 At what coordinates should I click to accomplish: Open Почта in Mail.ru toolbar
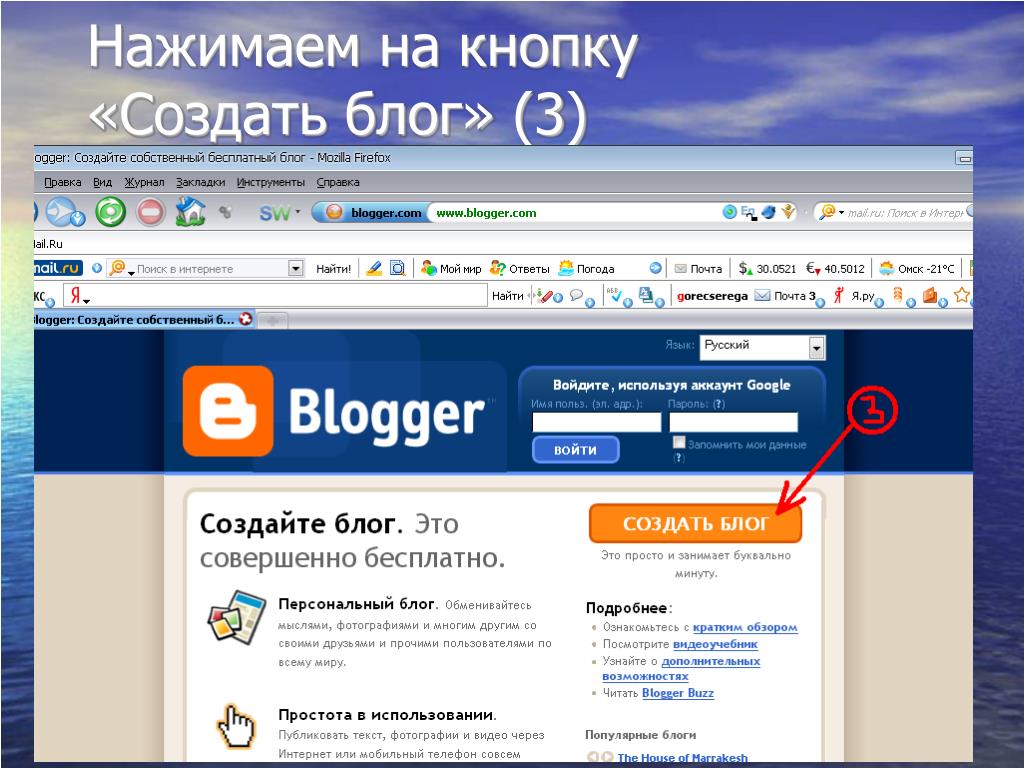[698, 268]
